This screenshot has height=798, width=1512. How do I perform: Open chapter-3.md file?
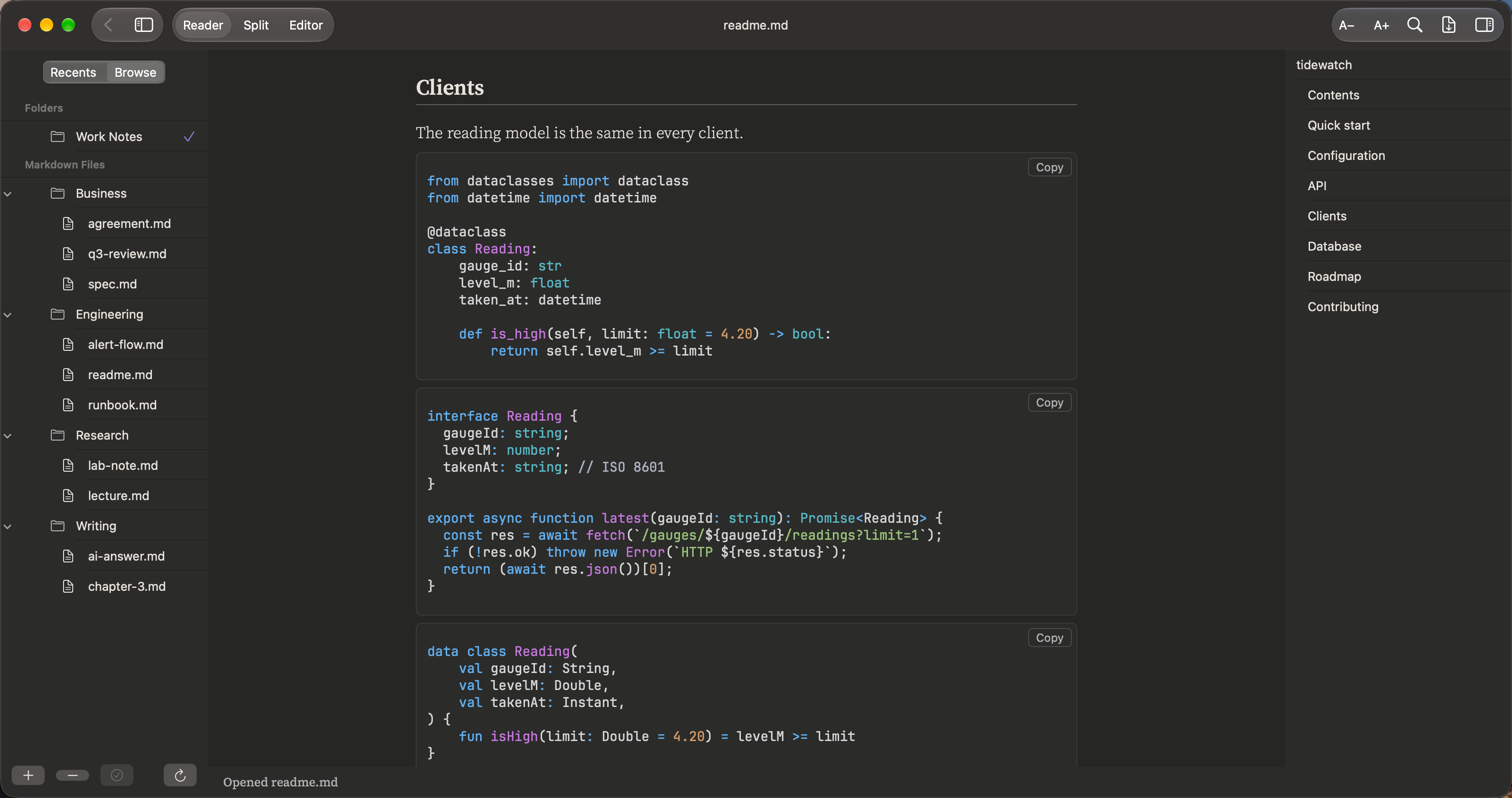pos(126,587)
